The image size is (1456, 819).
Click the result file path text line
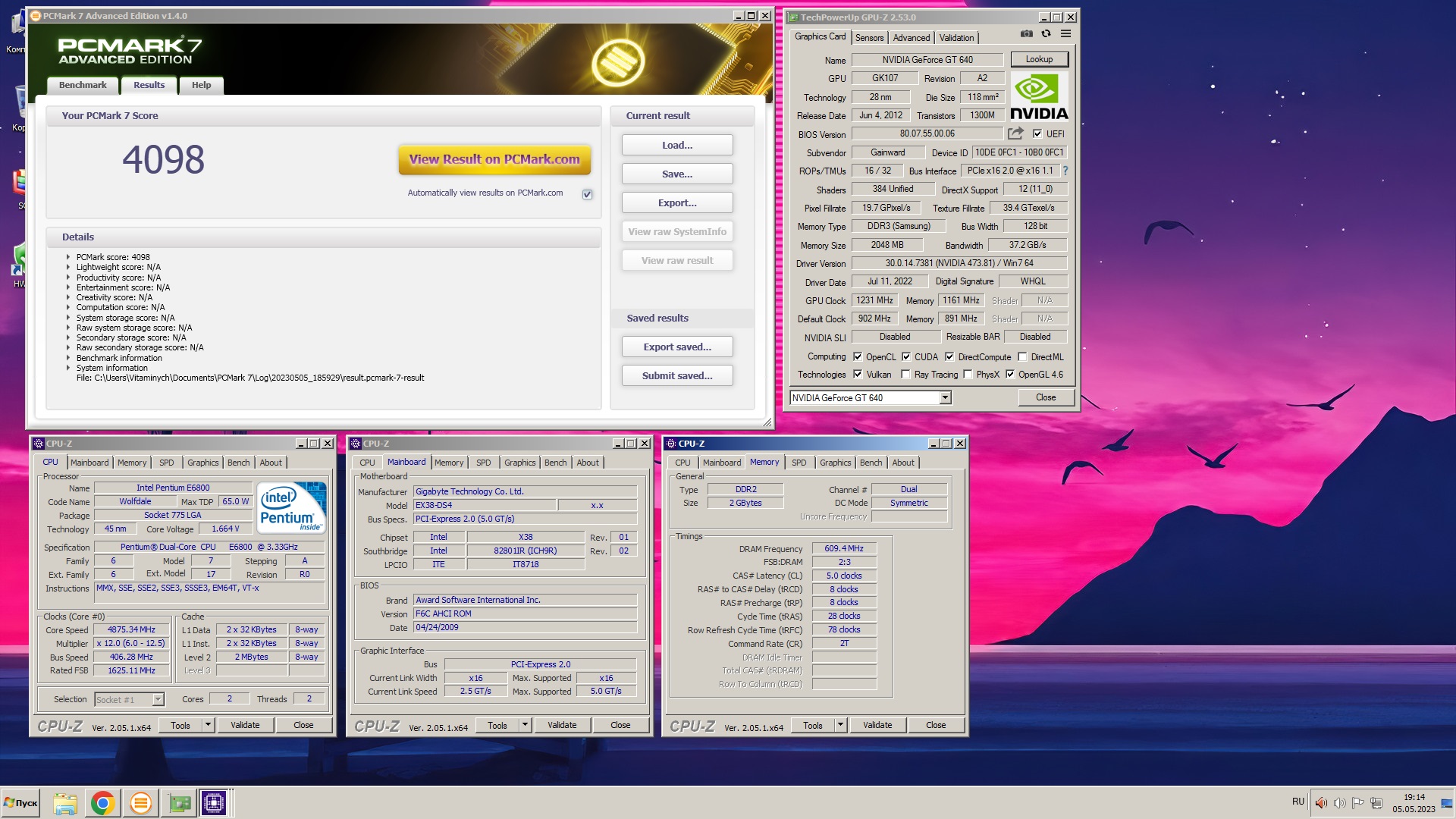[250, 378]
